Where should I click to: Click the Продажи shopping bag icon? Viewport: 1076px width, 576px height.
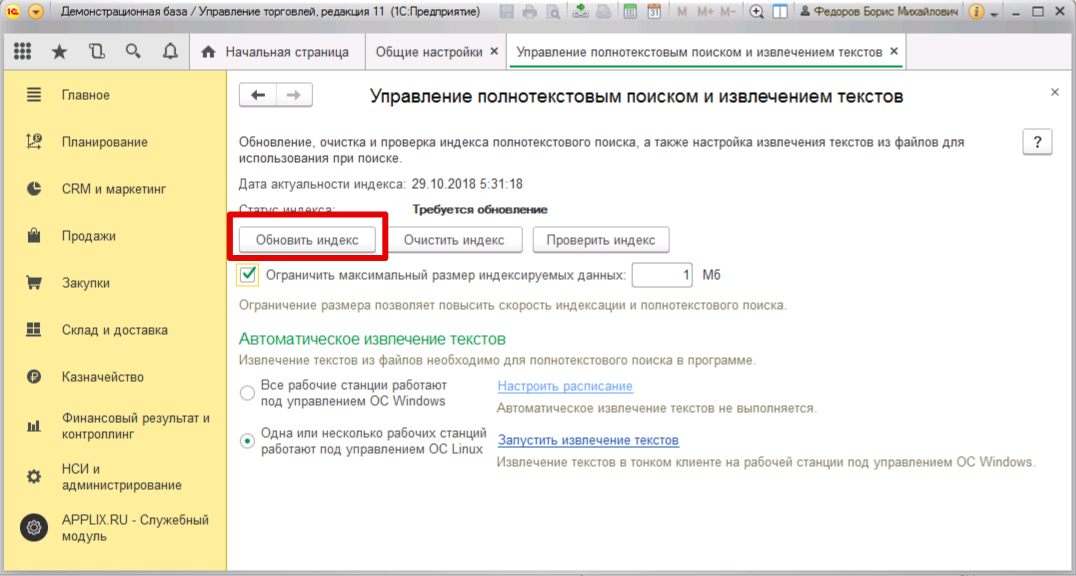(34, 236)
